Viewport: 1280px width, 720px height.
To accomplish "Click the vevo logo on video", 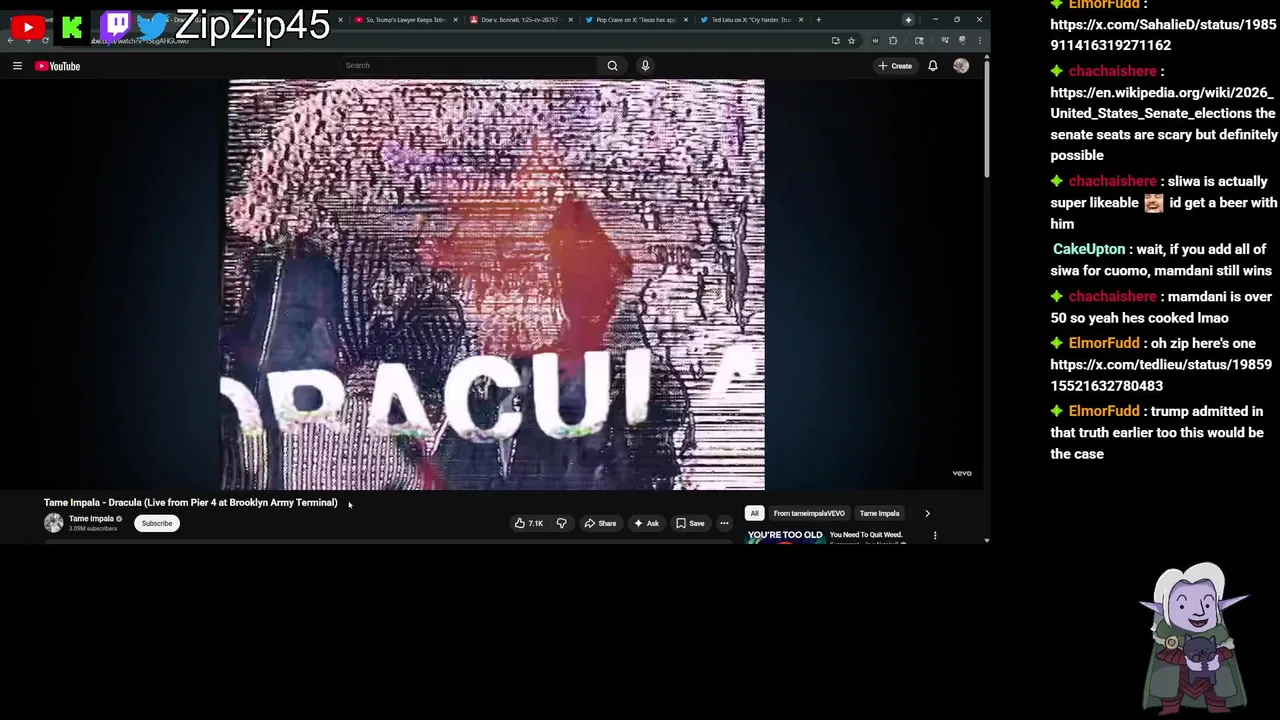I will [961, 473].
